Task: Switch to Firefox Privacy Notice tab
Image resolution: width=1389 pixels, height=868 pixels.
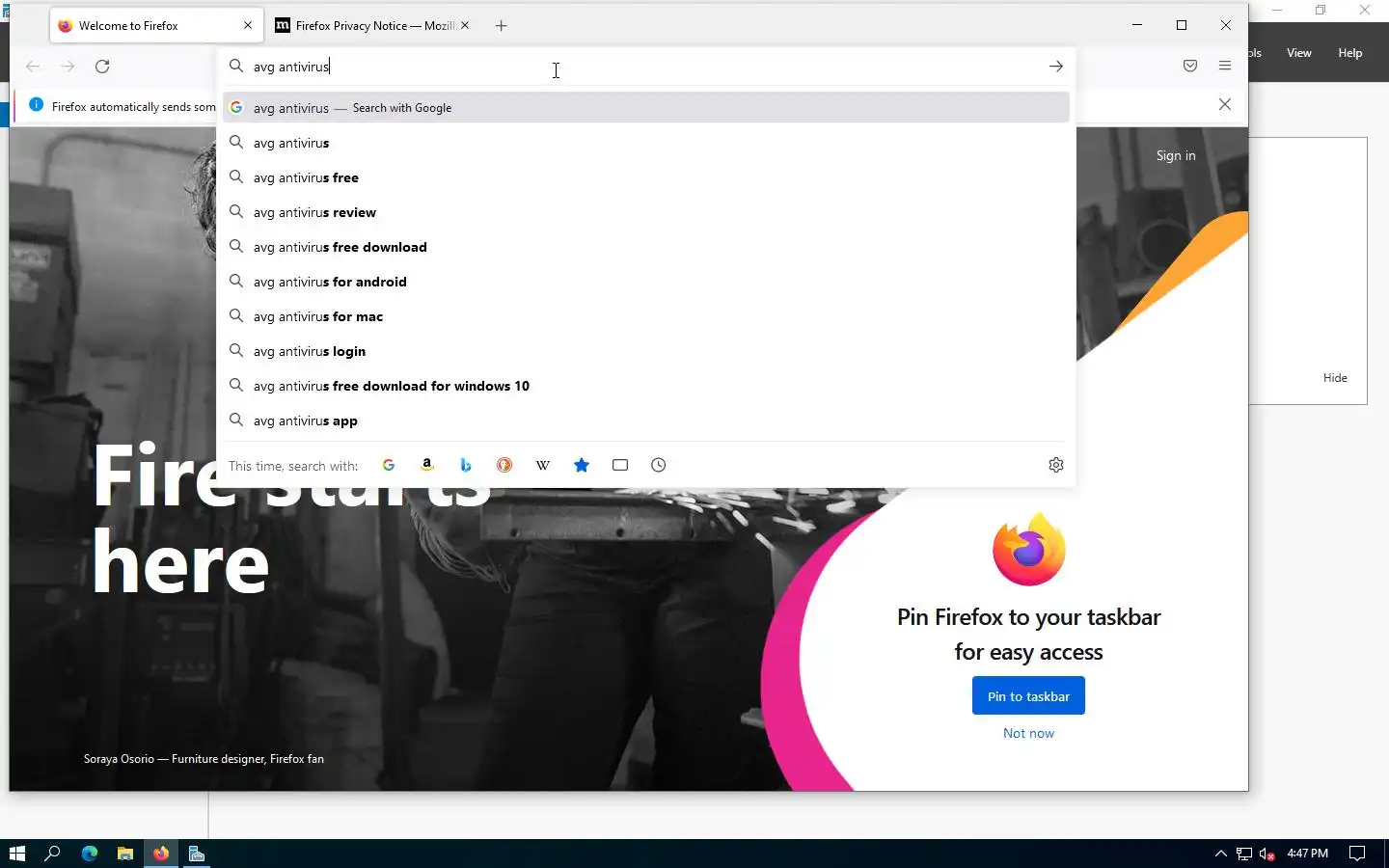Action: point(373,26)
